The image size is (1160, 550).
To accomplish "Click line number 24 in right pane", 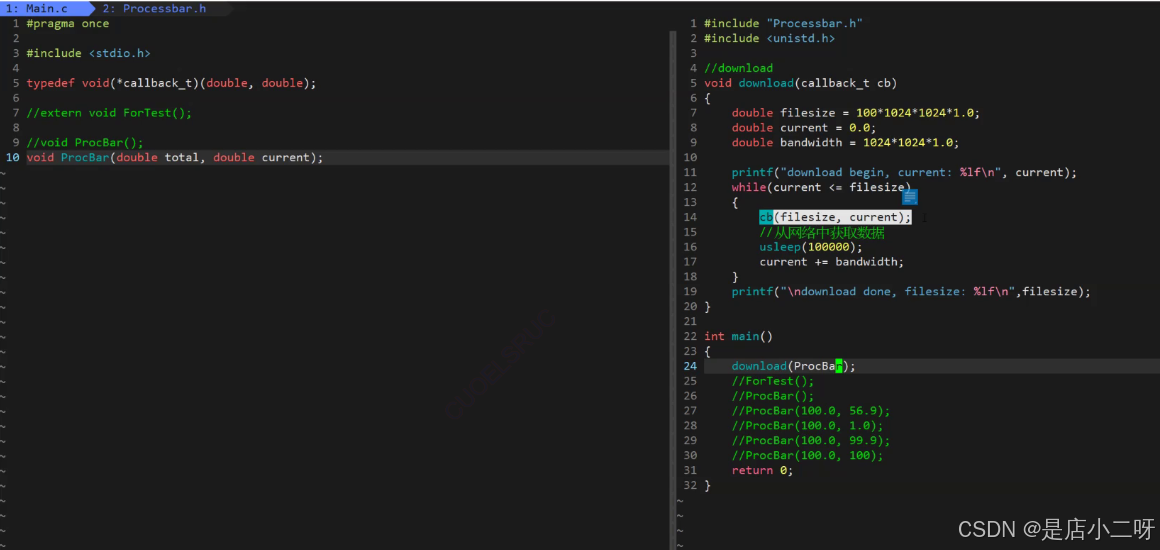I will [689, 366].
